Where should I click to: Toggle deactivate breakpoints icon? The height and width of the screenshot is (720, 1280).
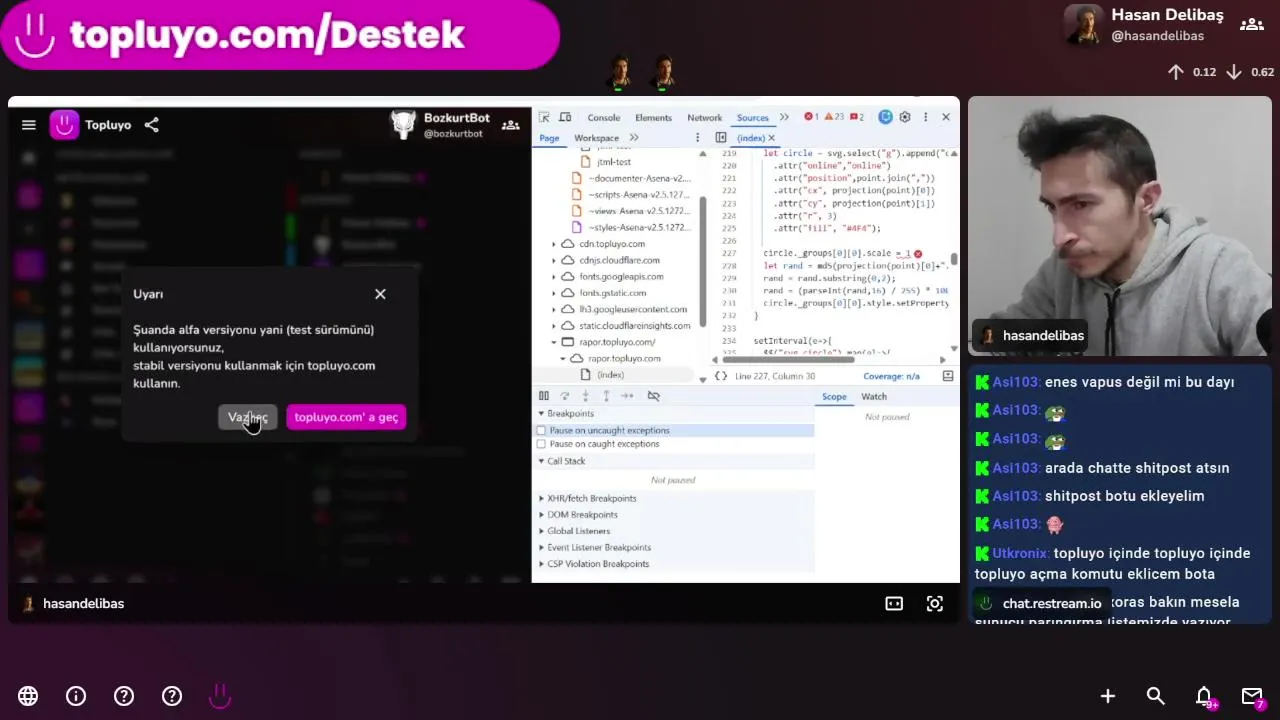click(x=654, y=396)
